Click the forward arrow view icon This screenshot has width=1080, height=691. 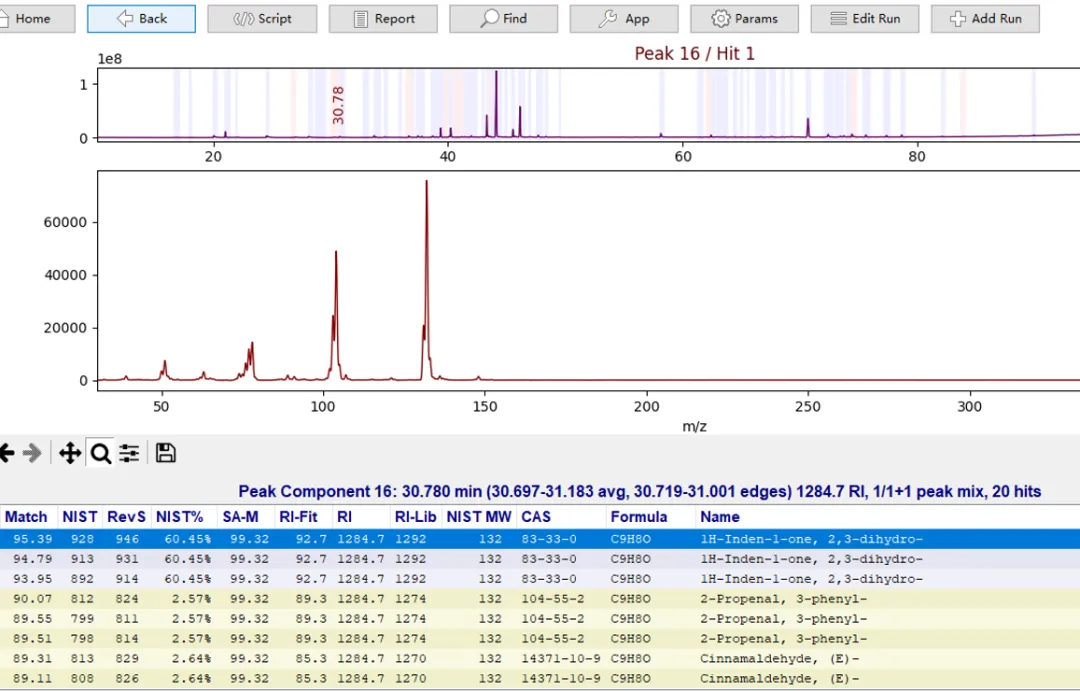click(33, 453)
